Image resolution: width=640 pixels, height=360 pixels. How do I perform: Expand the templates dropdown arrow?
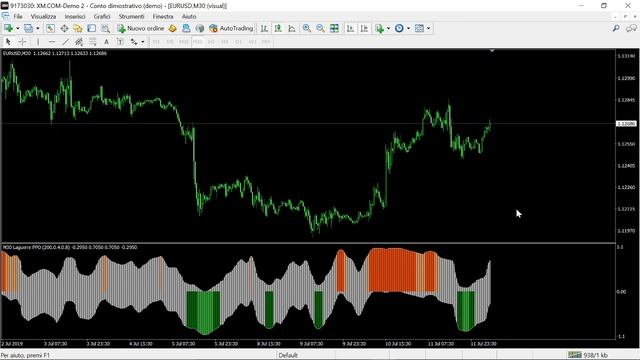[429, 28]
